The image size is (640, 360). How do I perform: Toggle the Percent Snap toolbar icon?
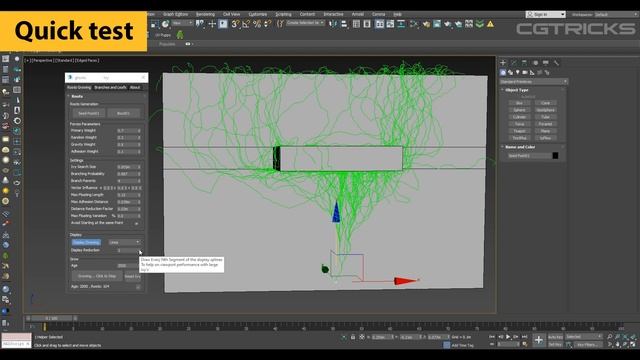pos(257,24)
